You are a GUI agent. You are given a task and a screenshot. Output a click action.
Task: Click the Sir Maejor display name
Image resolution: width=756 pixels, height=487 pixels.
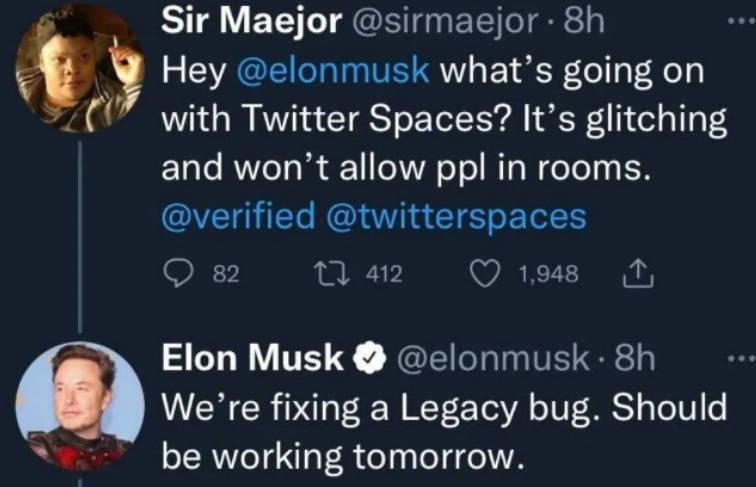(x=255, y=22)
